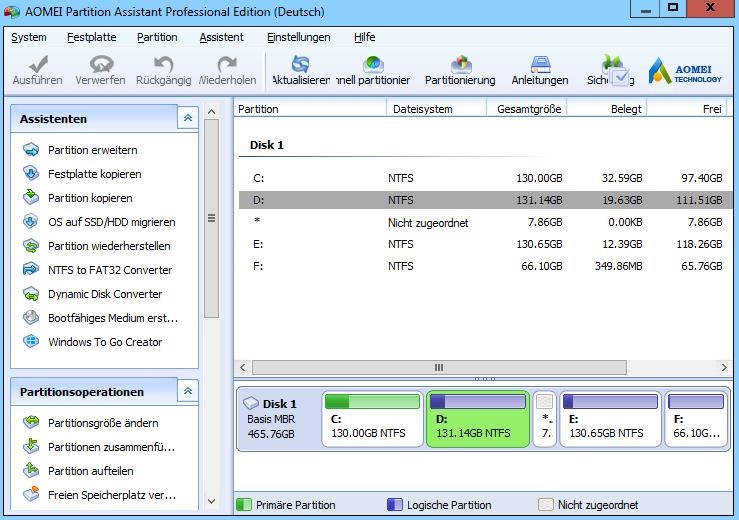
Task: Sort by the Dateisystem column header
Action: pos(436,109)
